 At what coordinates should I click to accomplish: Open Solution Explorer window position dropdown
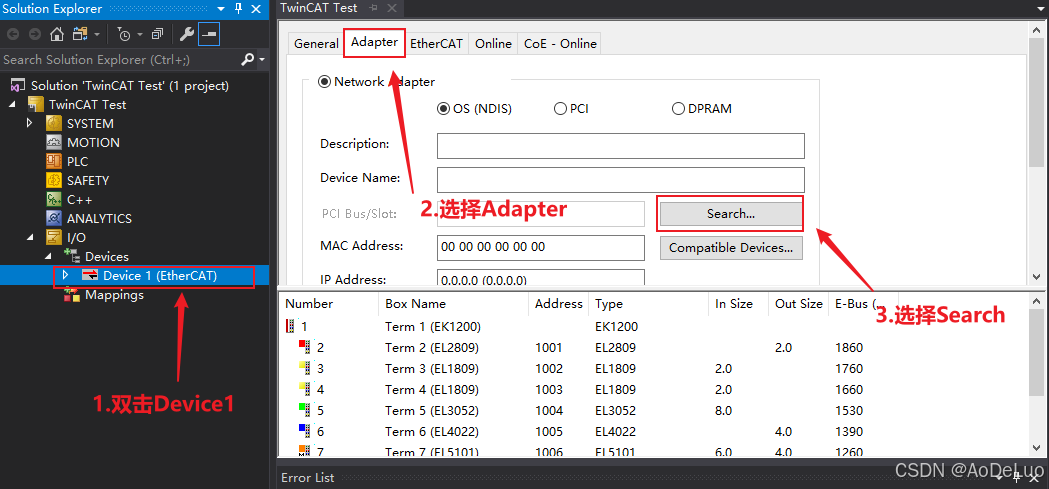coord(221,9)
